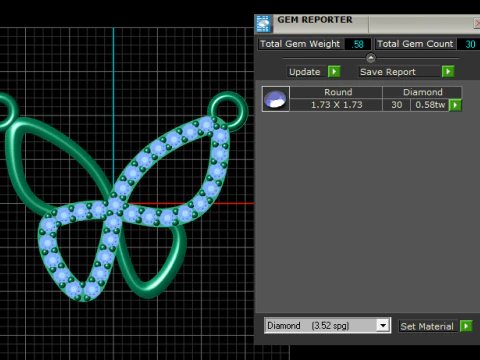Open the Diamond material dropdown
Image resolution: width=480 pixels, height=360 pixels.
coord(383,325)
